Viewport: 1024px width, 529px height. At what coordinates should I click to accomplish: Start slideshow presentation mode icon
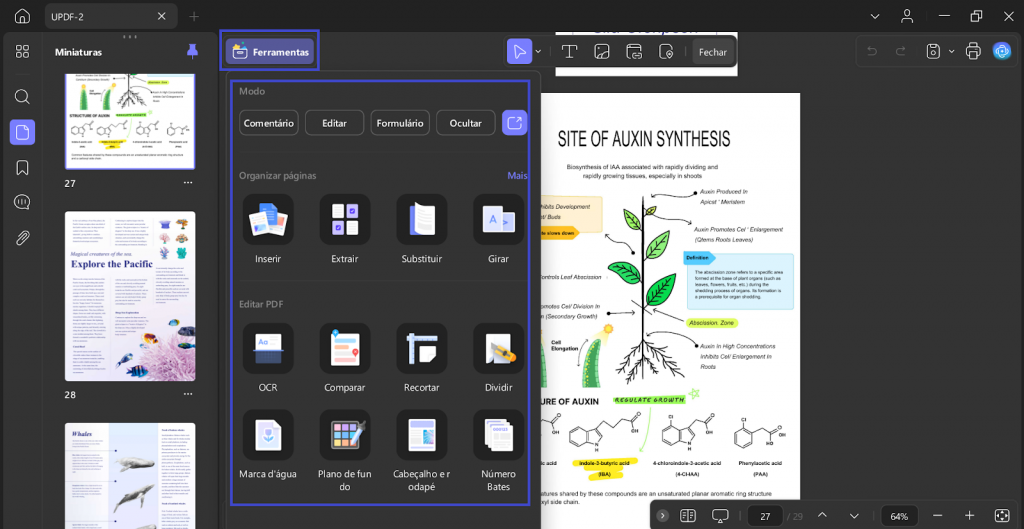(x=720, y=516)
